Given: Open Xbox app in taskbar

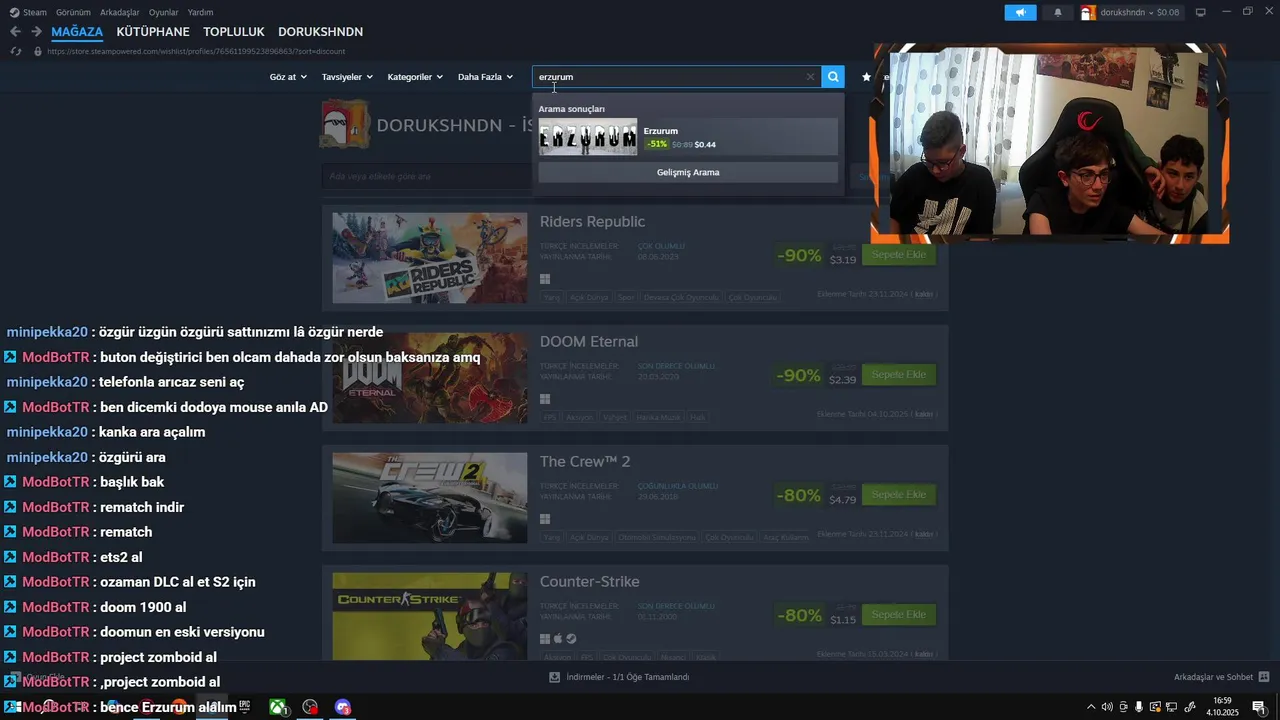Looking at the screenshot, I should point(277,706).
